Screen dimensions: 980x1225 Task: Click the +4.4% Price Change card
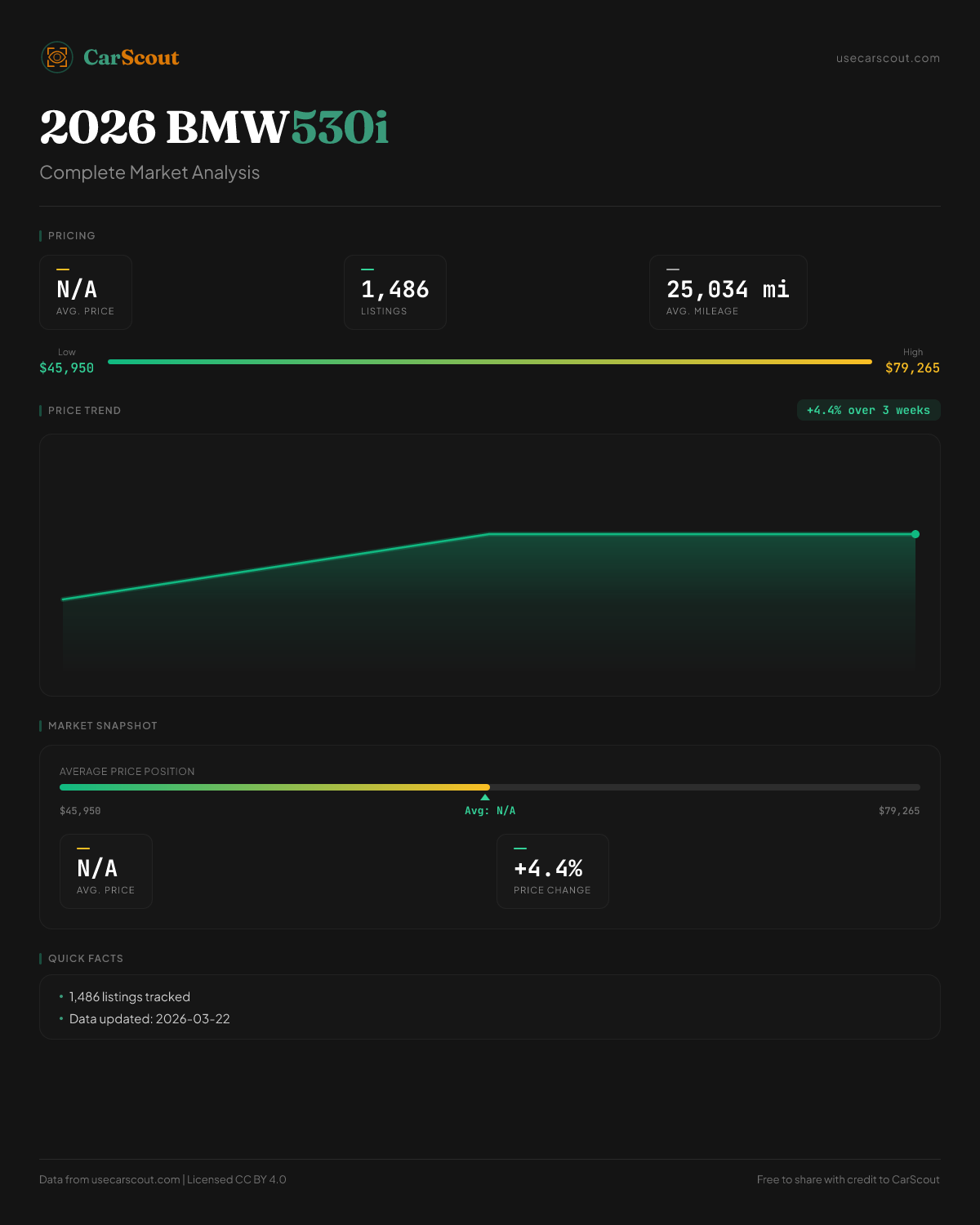click(x=552, y=871)
